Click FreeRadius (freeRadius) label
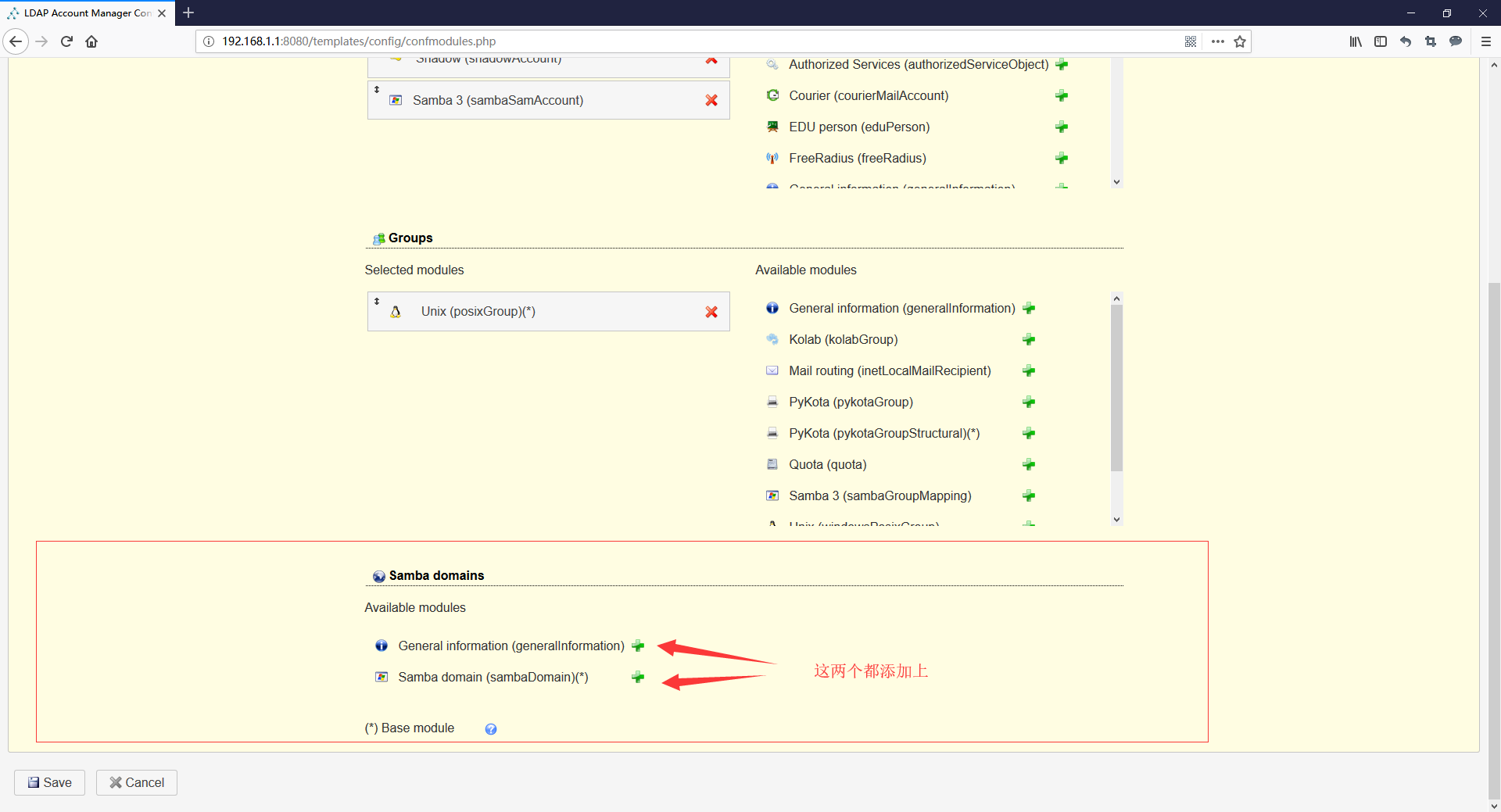 858,158
